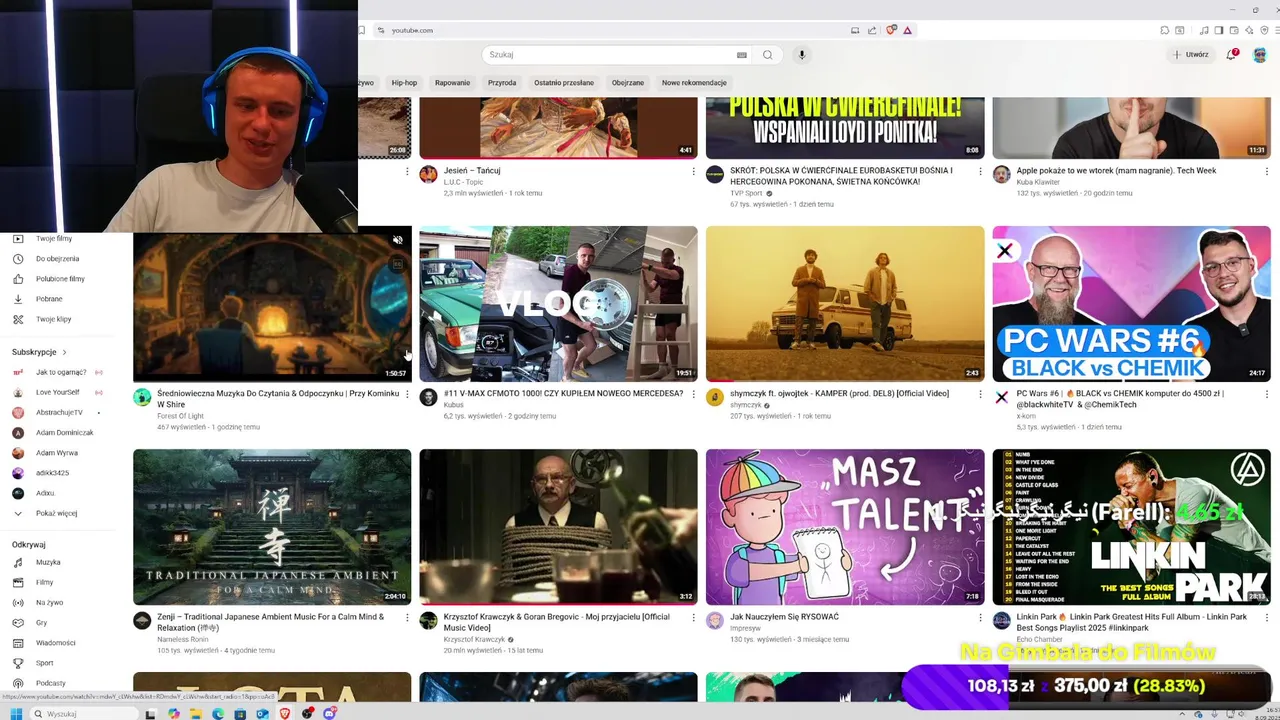
Task: Open Gry under Odkrywaj
Action: [x=42, y=623]
